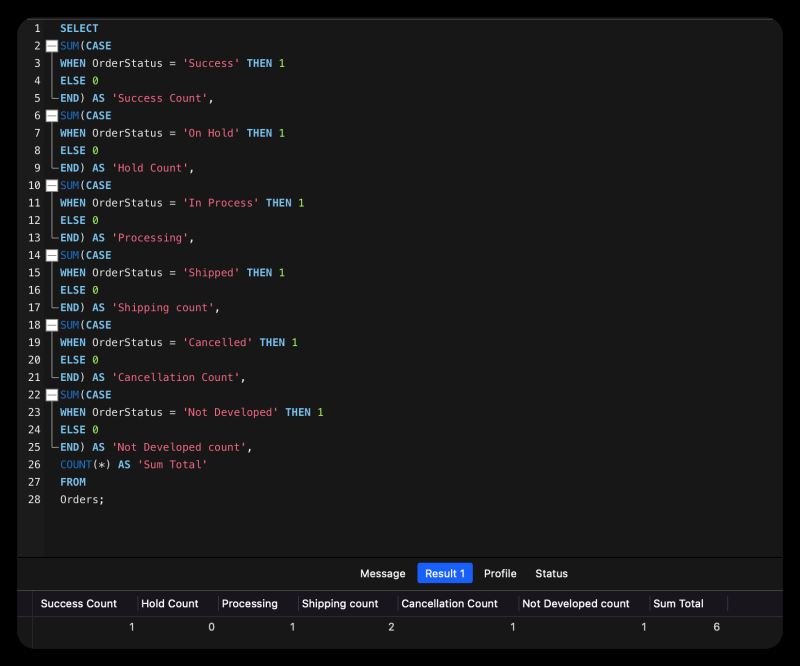
Task: Select the Hold Count value 0
Action: (211, 627)
